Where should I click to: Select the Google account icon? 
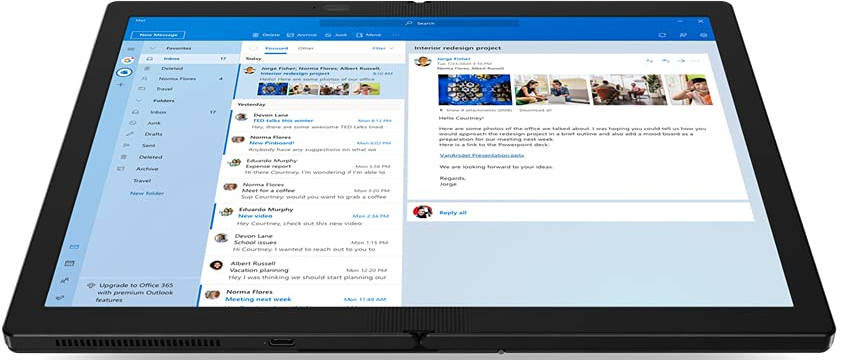(127, 60)
